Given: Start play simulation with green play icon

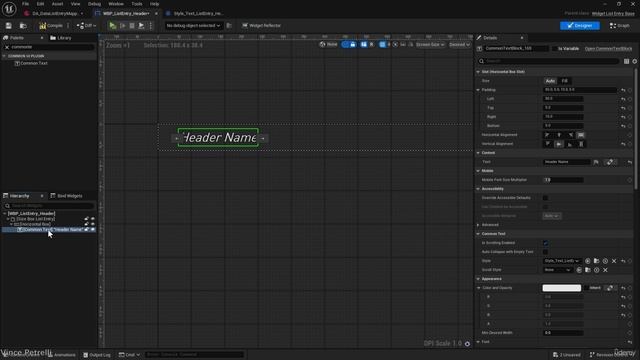Looking at the screenshot, I should (x=113, y=26).
